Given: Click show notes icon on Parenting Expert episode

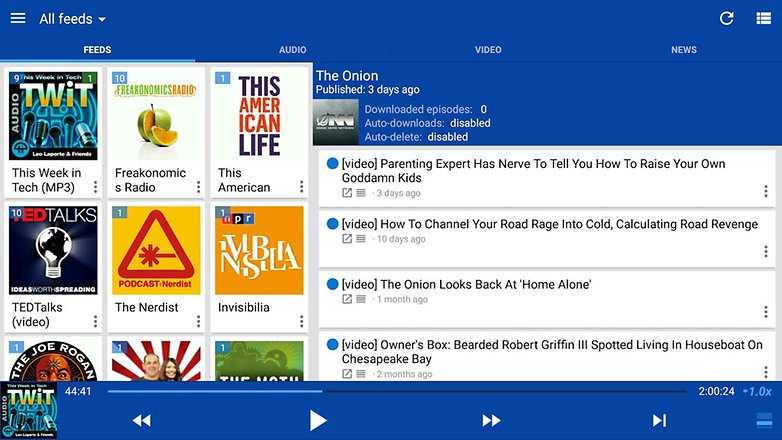Looking at the screenshot, I should click(x=361, y=193).
